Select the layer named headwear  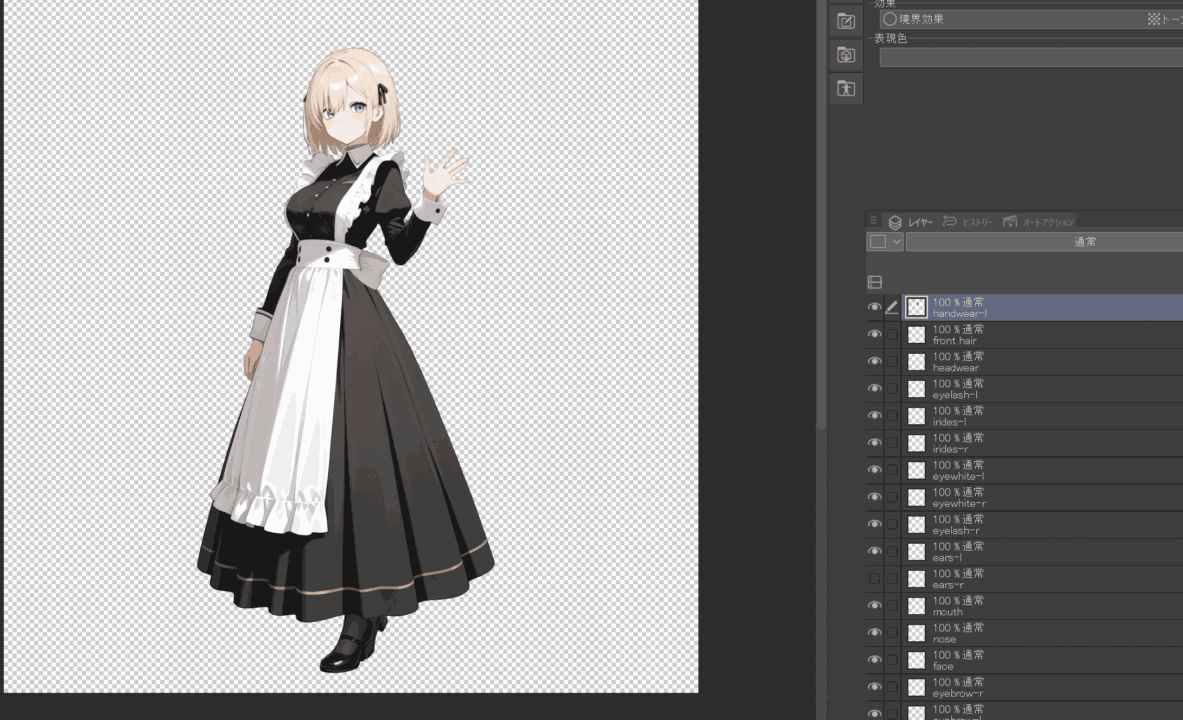tap(1042, 362)
